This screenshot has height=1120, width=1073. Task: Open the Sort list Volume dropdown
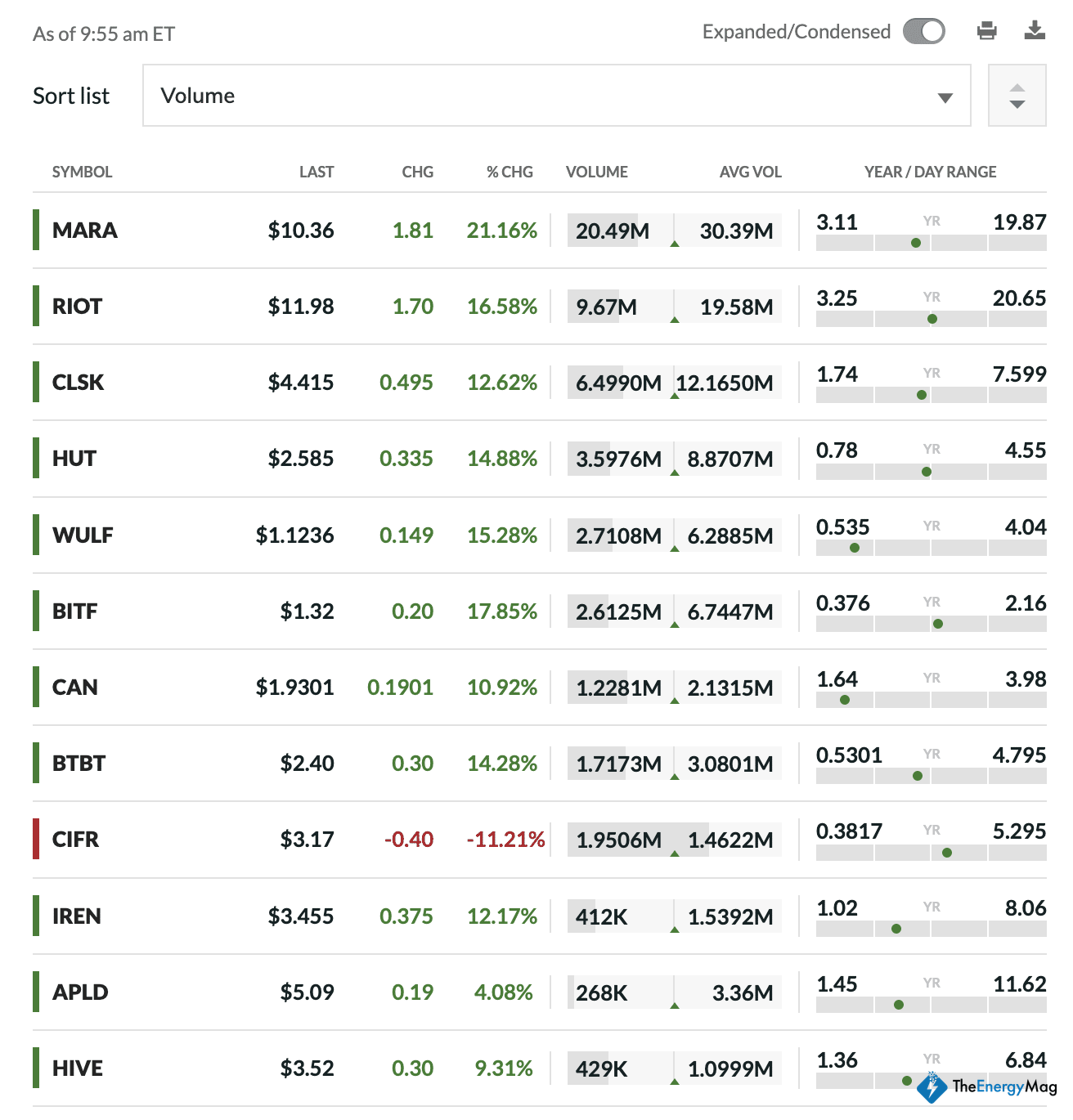(x=556, y=96)
